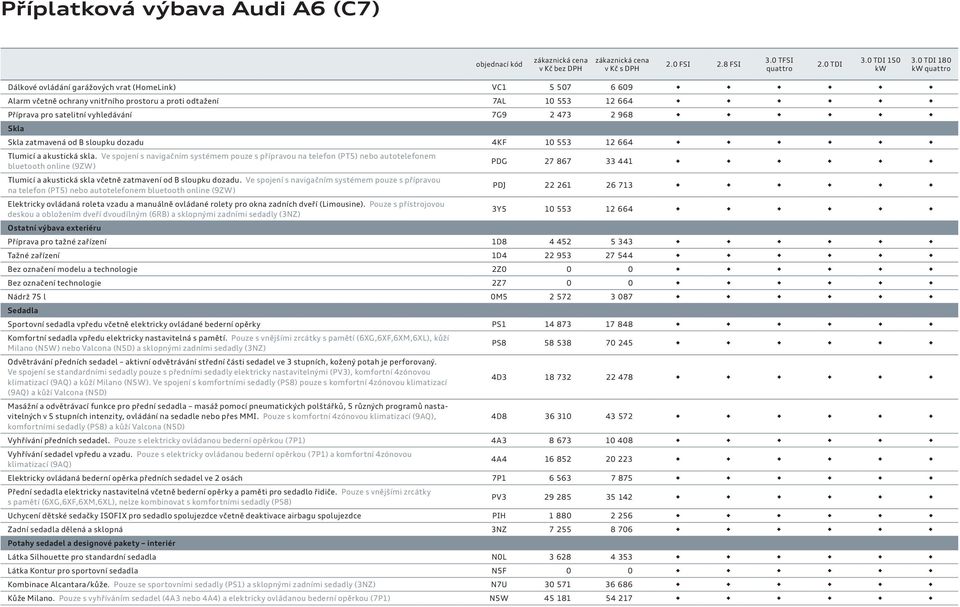Select the price "3 087"
960x607 pixels.
(x=621, y=297)
